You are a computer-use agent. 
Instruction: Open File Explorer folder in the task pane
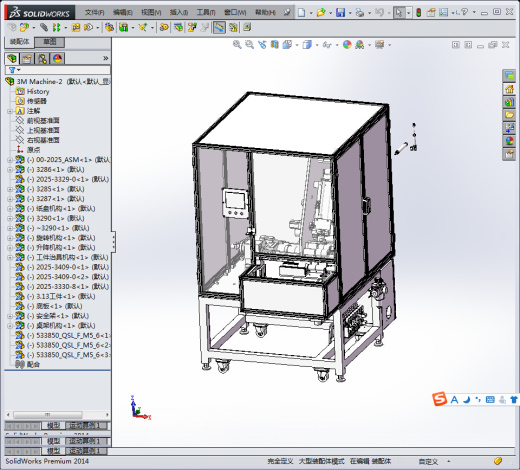tap(509, 115)
